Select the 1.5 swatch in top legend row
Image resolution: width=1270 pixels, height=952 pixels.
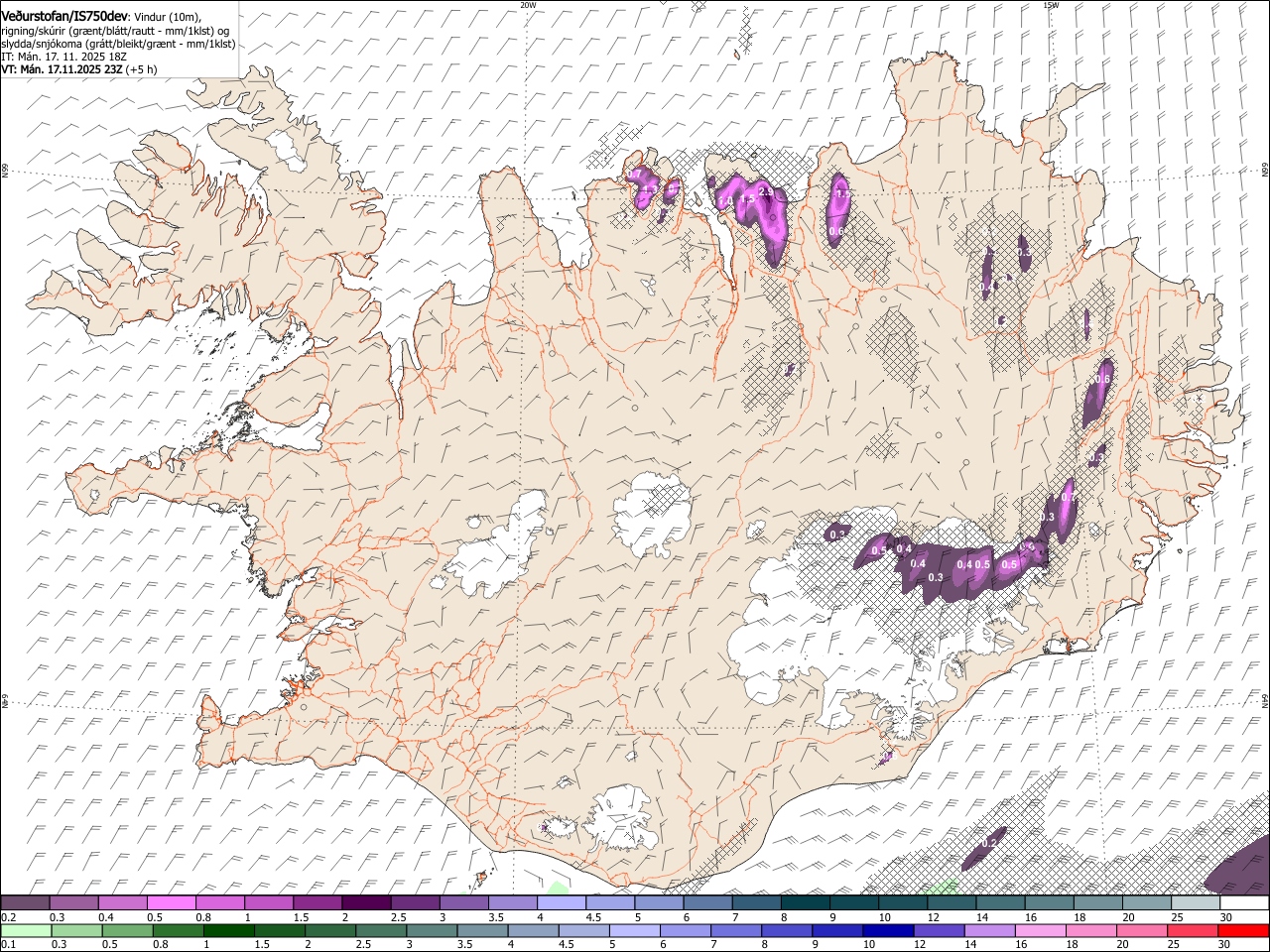click(x=317, y=903)
